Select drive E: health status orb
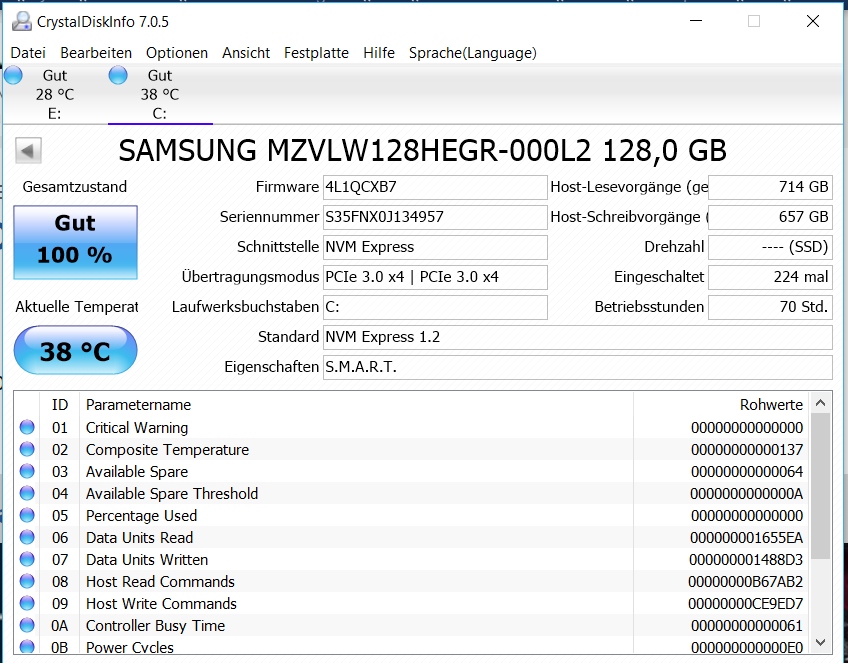The height and width of the screenshot is (663, 848). 14,75
